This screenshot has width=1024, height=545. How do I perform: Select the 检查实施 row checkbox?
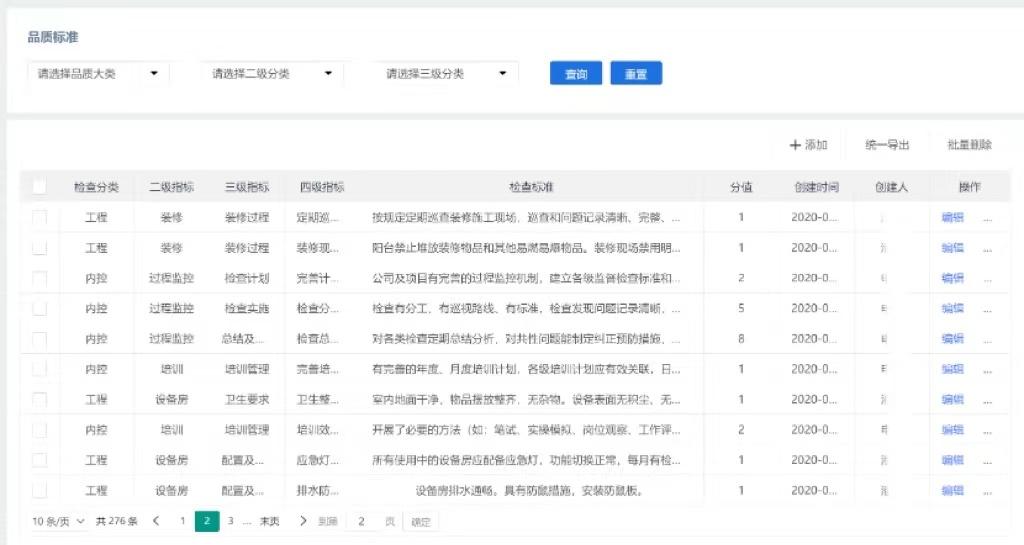click(39, 308)
